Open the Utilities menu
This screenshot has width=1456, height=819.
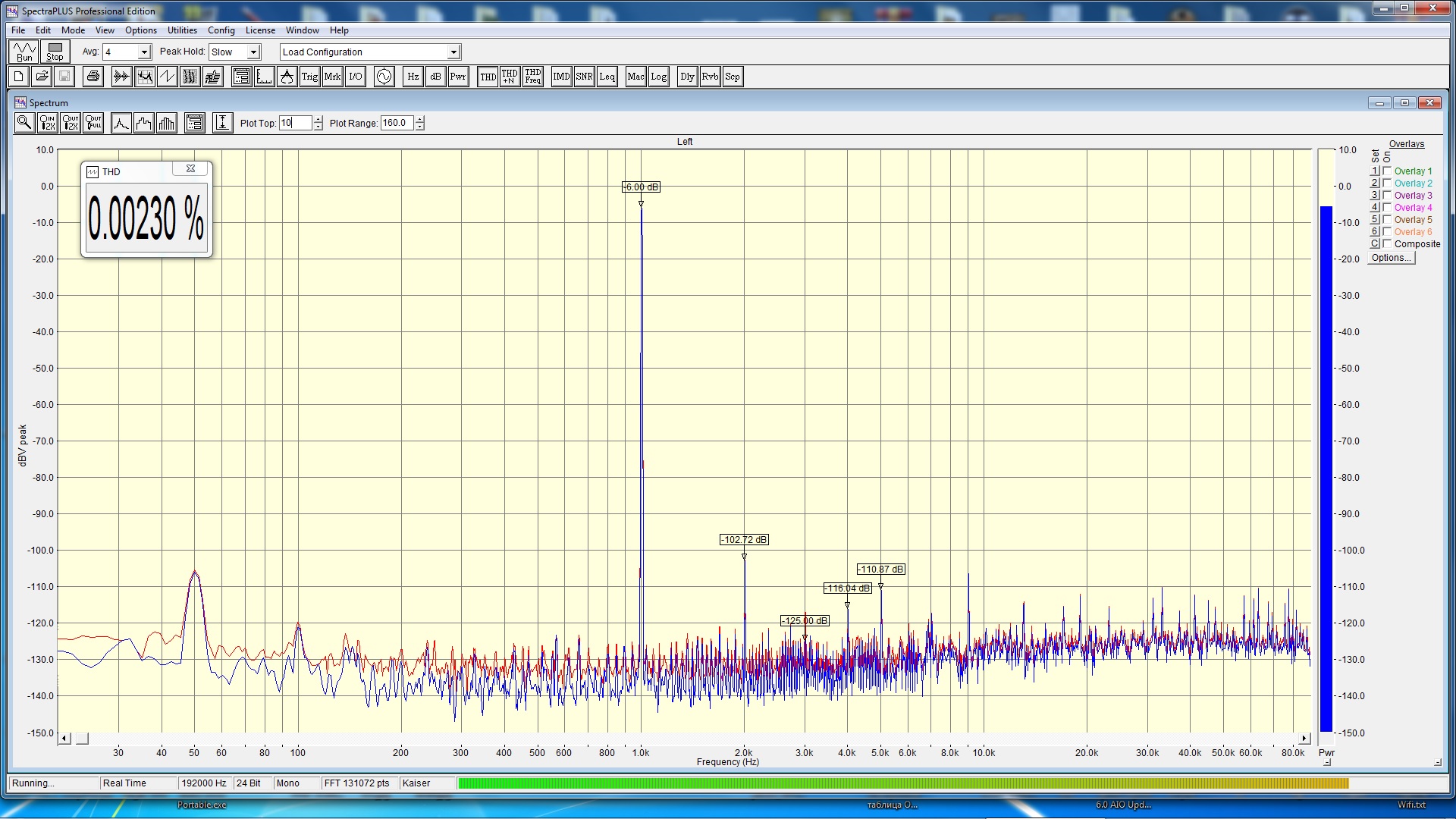pos(182,30)
